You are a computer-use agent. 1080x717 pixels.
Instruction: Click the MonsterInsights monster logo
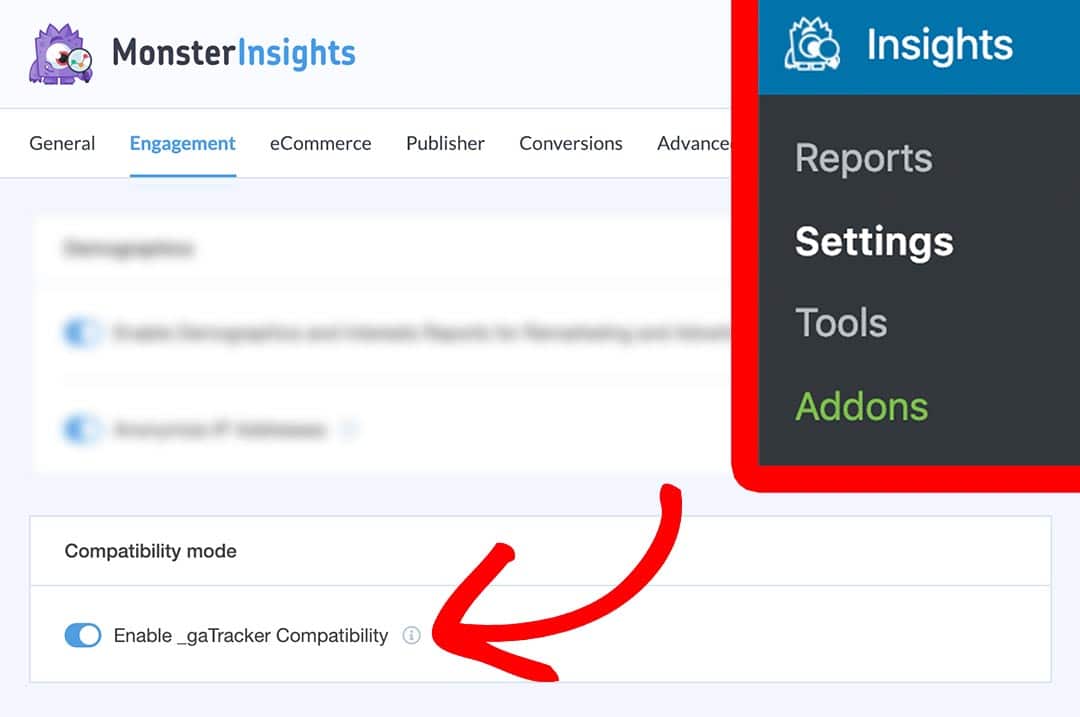point(61,54)
